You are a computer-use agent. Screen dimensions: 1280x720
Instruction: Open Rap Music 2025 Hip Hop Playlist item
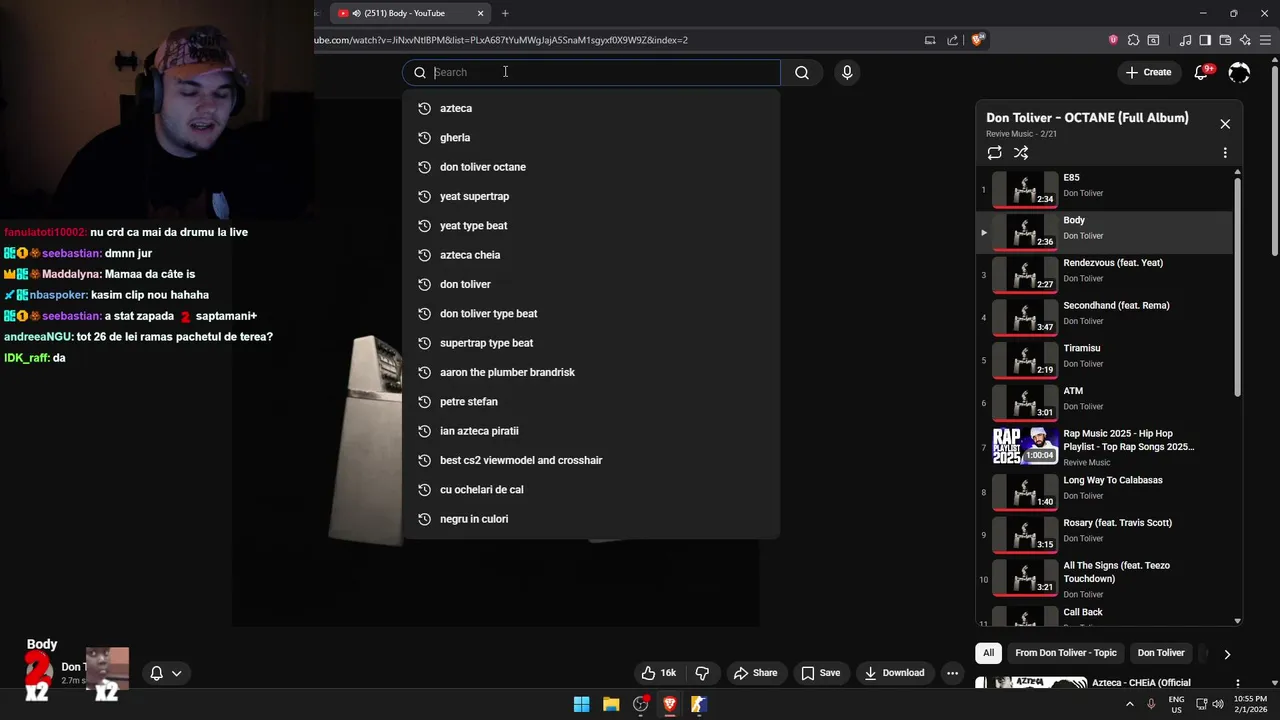pyautogui.click(x=1104, y=447)
